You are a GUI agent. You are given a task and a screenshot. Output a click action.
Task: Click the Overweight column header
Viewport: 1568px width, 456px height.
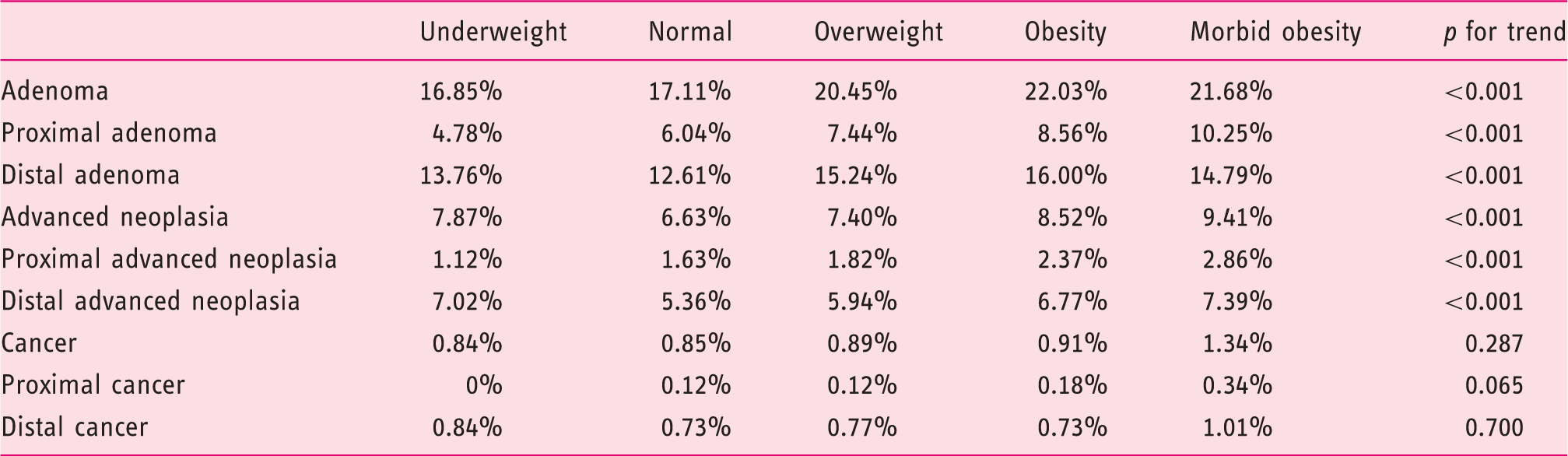(879, 32)
